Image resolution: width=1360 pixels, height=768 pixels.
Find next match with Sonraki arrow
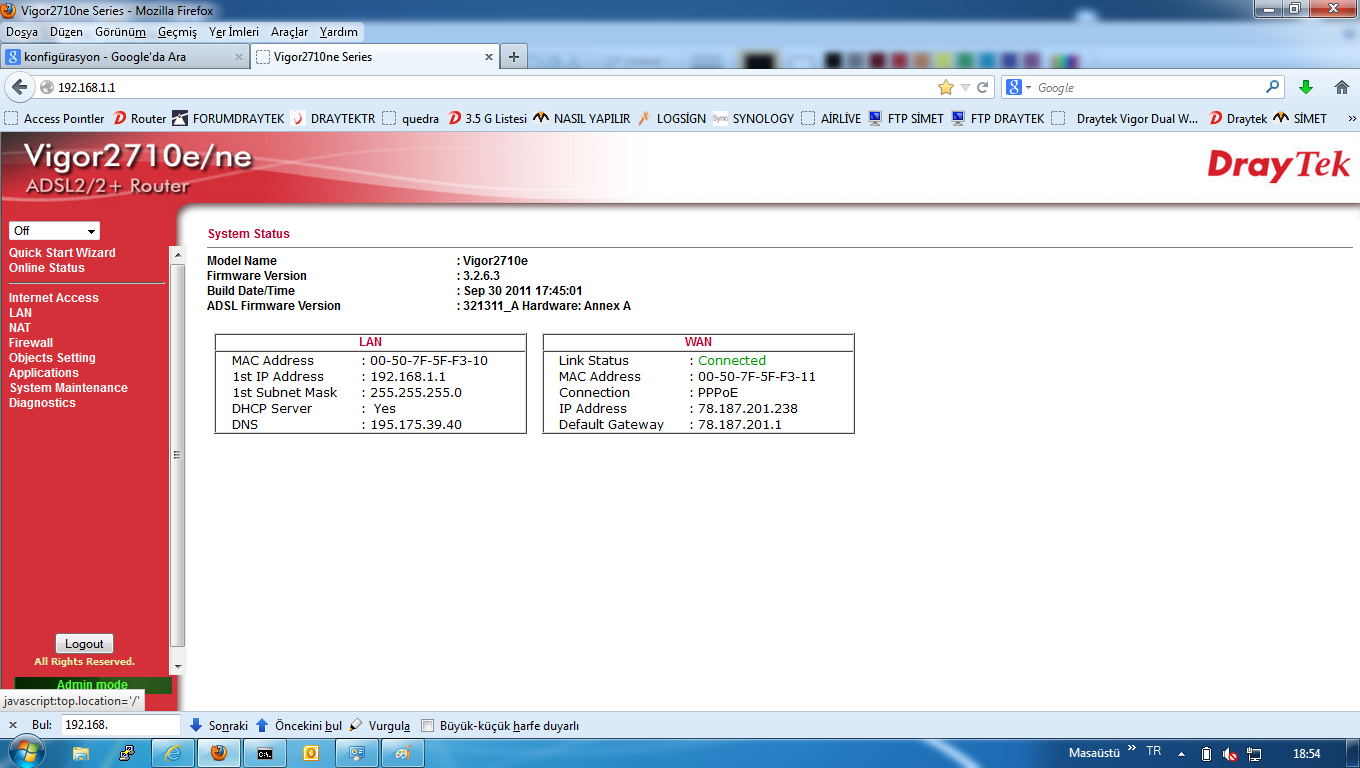(x=196, y=725)
